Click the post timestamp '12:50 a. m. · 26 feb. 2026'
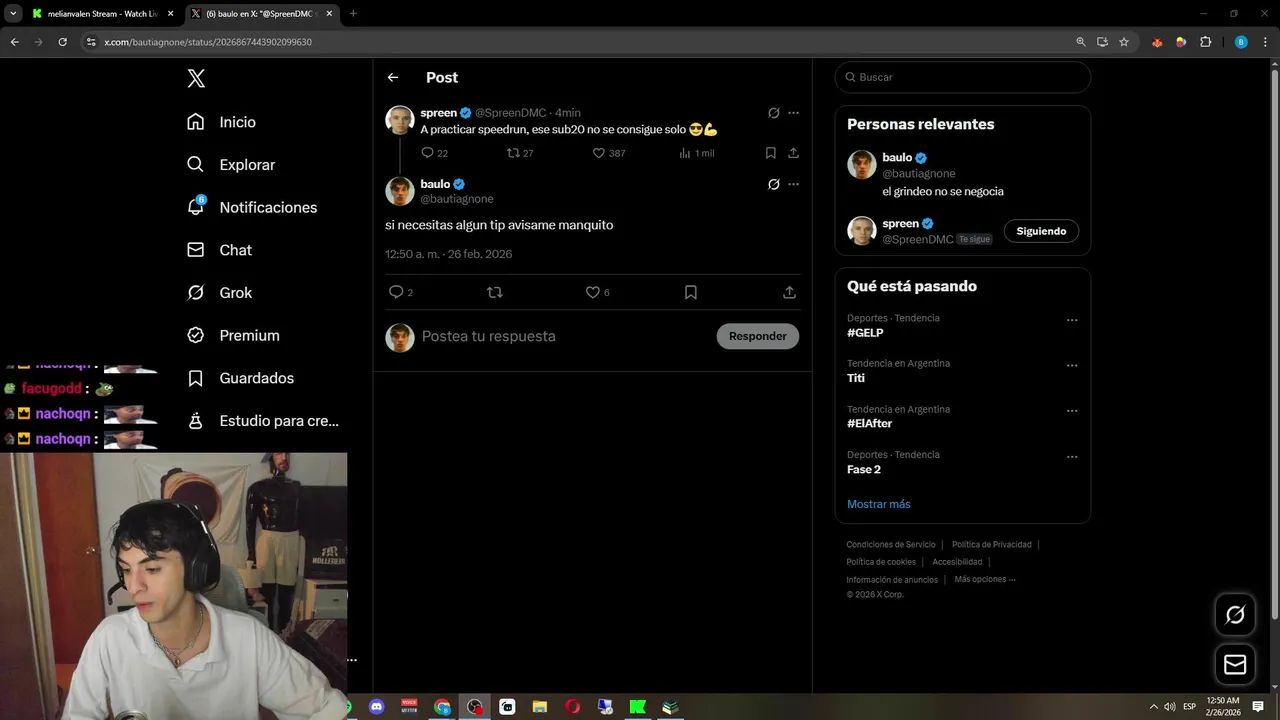This screenshot has height=720, width=1280. click(448, 254)
